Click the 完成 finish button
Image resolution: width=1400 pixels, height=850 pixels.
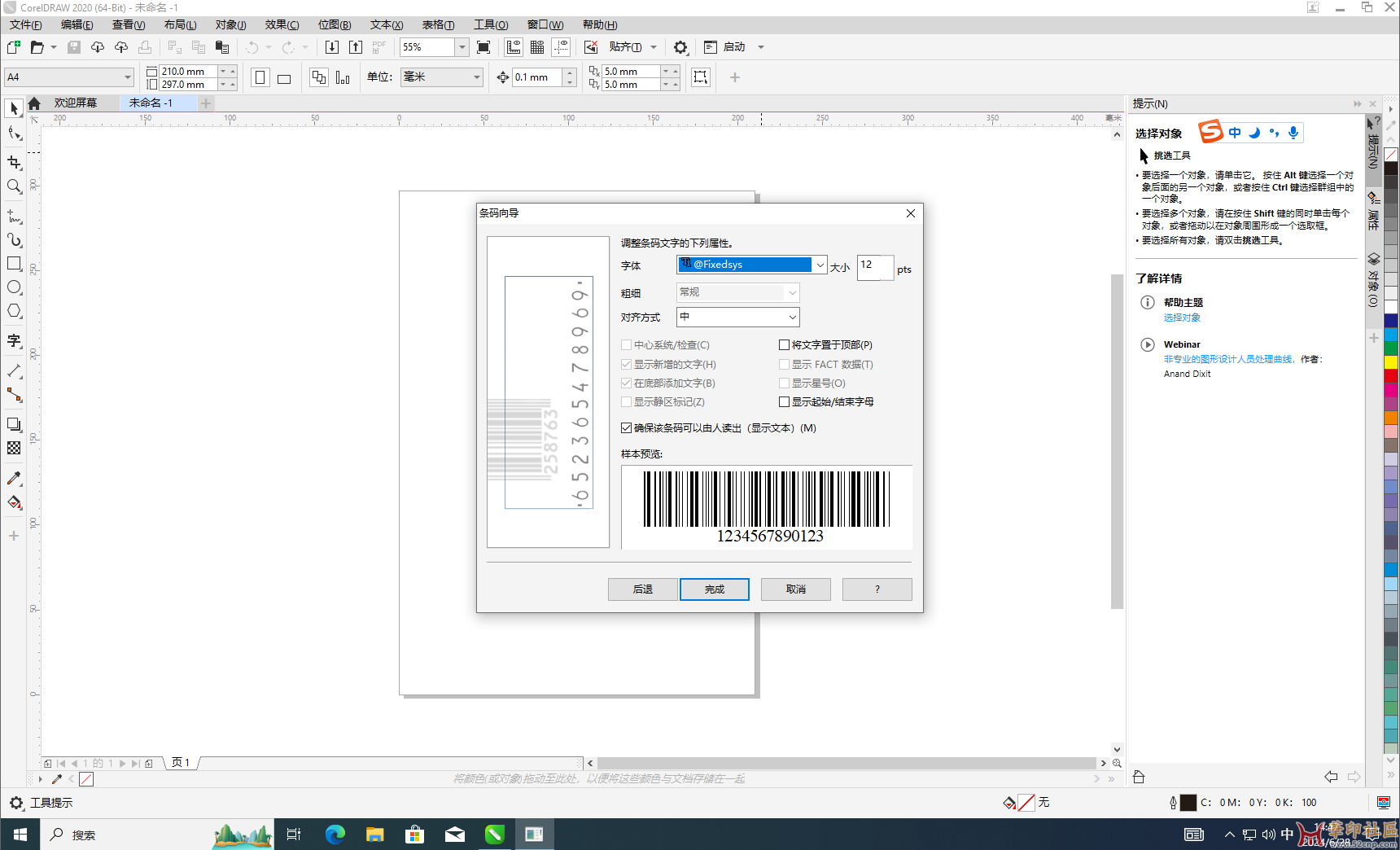coord(715,589)
